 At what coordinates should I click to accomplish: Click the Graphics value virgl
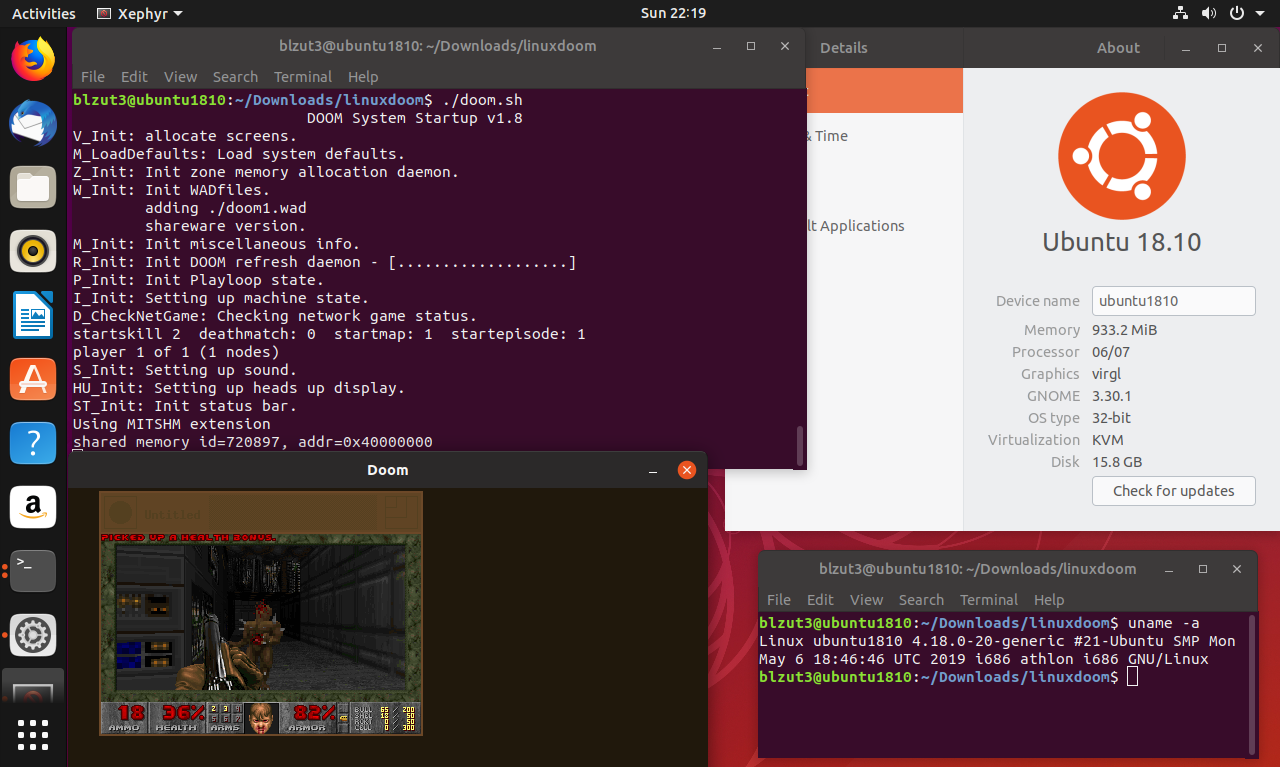coord(1107,374)
